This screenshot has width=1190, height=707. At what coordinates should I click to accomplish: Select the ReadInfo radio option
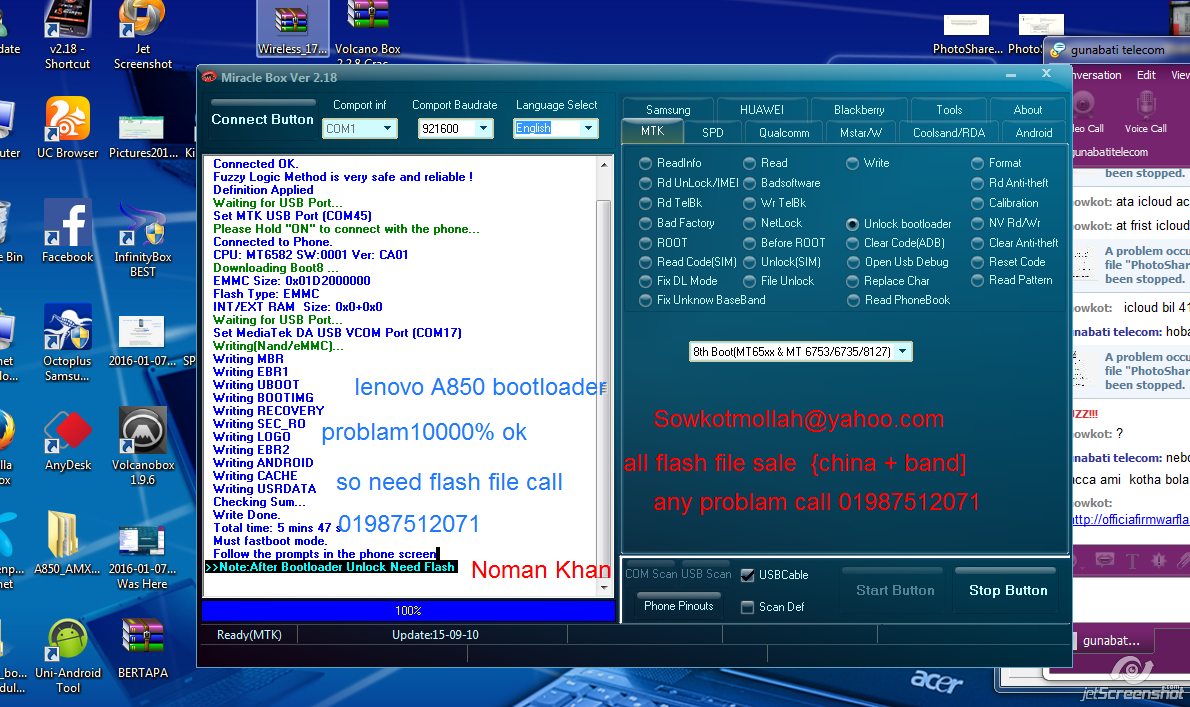pos(645,163)
